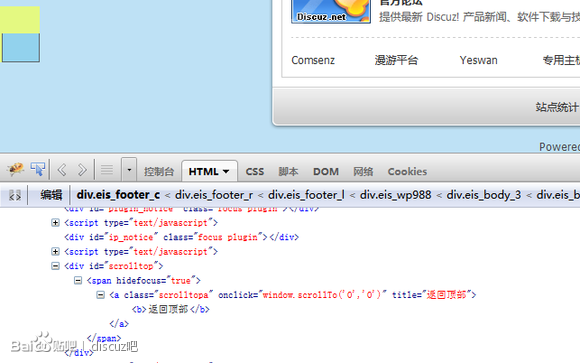The width and height of the screenshot is (580, 363).
Task: Switch to the 网络 tab
Action: pyautogui.click(x=363, y=172)
